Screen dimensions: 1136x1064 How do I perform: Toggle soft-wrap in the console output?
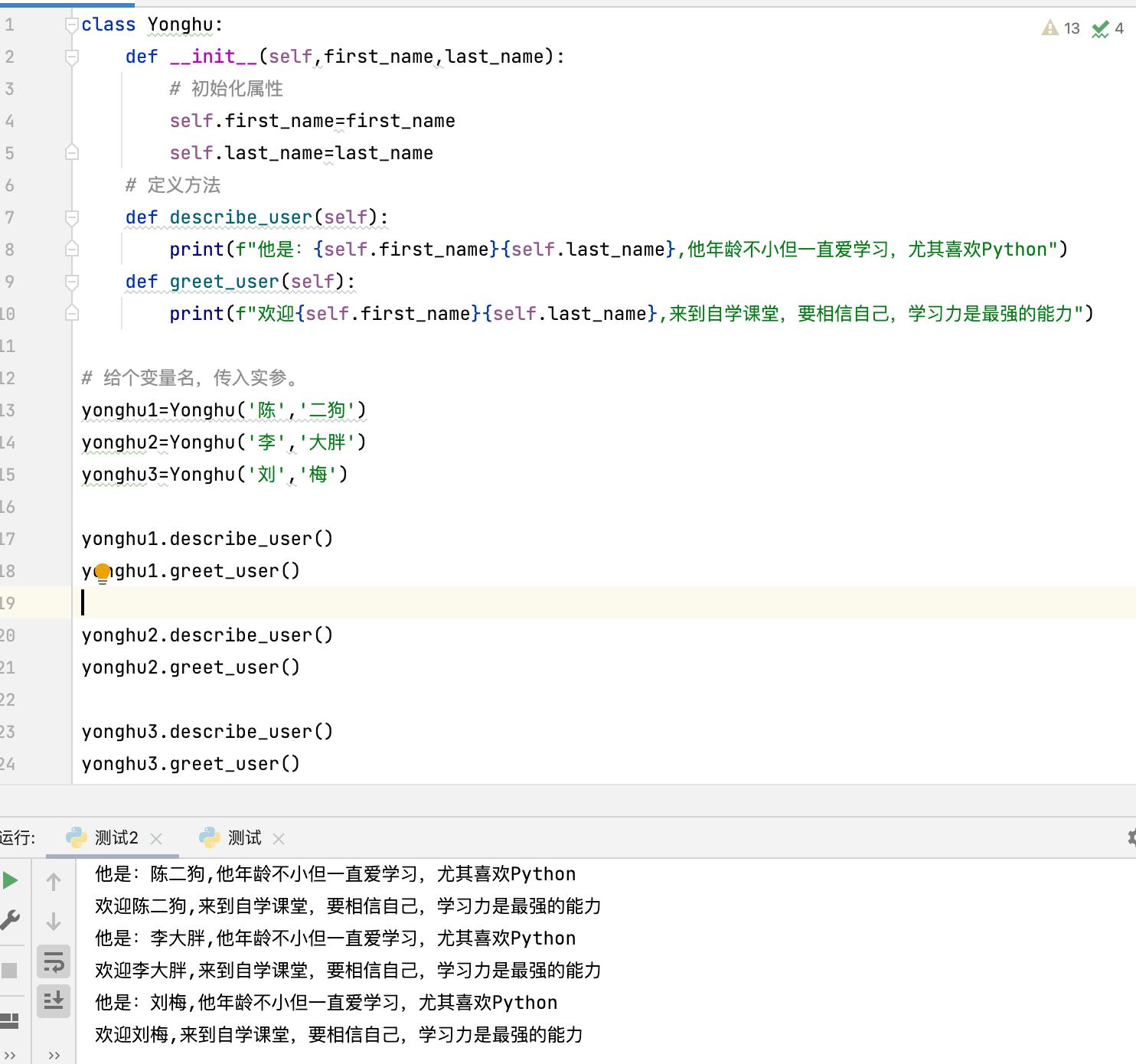coord(54,962)
